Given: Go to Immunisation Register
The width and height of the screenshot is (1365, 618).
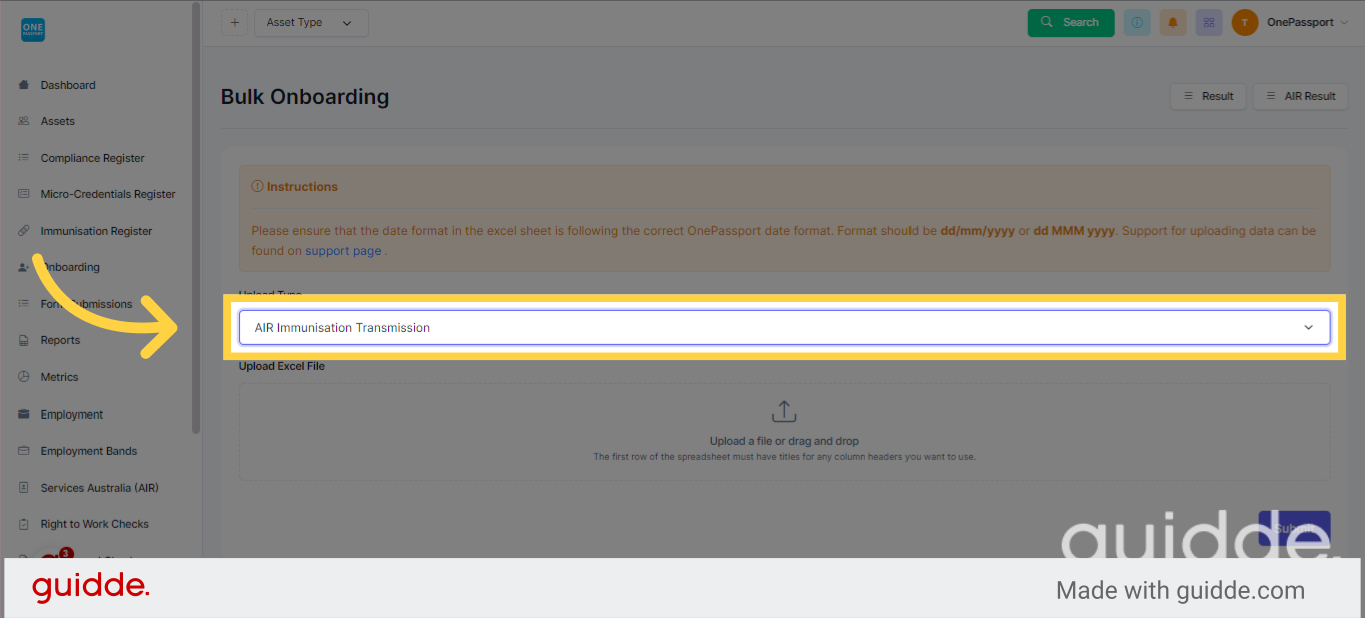Looking at the screenshot, I should (96, 231).
